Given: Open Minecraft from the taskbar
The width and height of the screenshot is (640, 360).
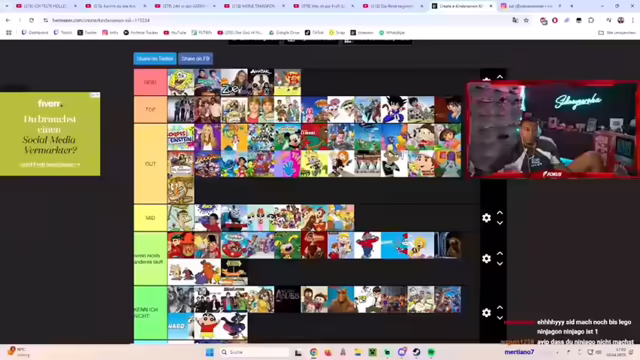Looking at the screenshot, I should (372, 352).
